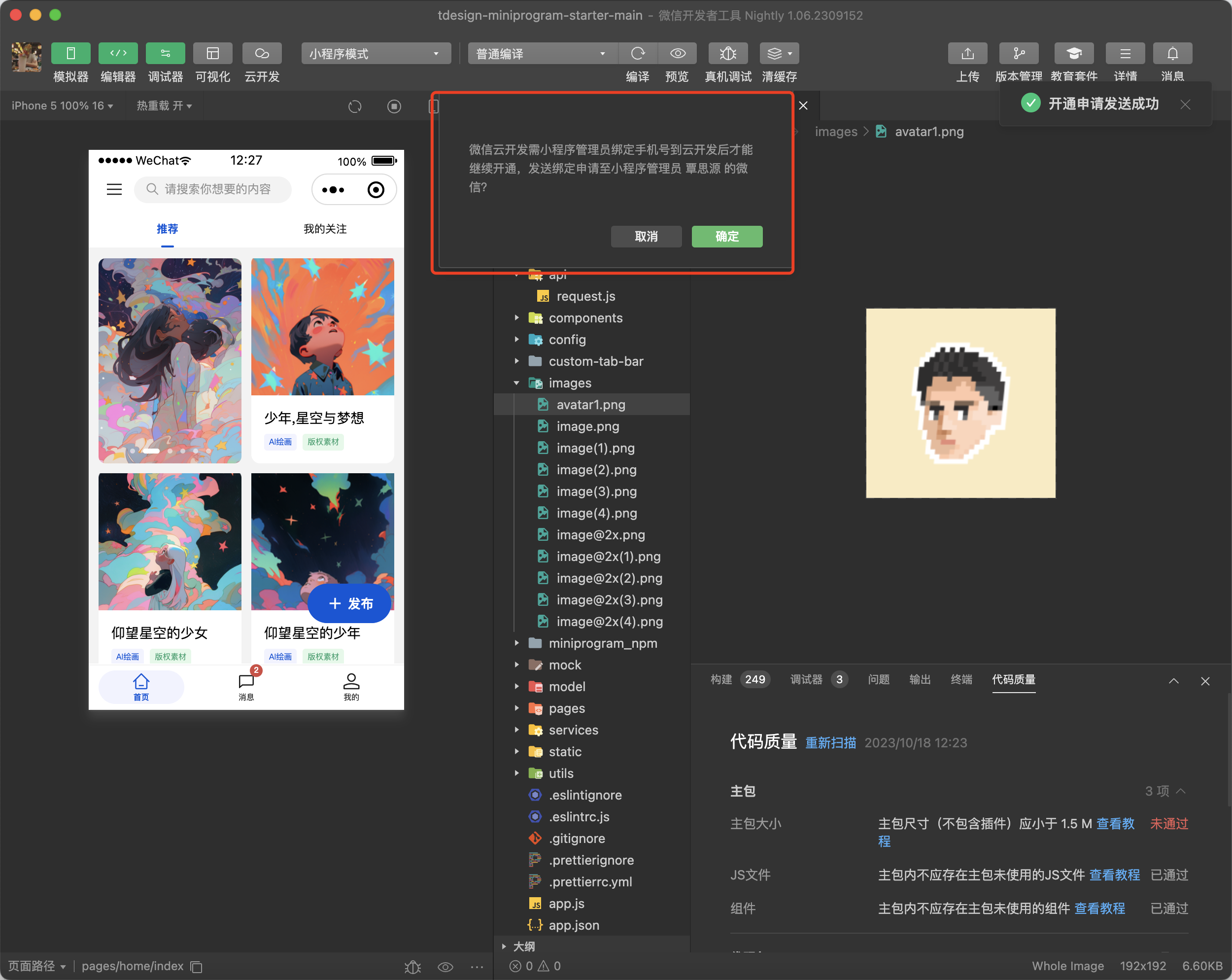Click the upload toolbar icon
The width and height of the screenshot is (1232, 980).
pyautogui.click(x=967, y=54)
